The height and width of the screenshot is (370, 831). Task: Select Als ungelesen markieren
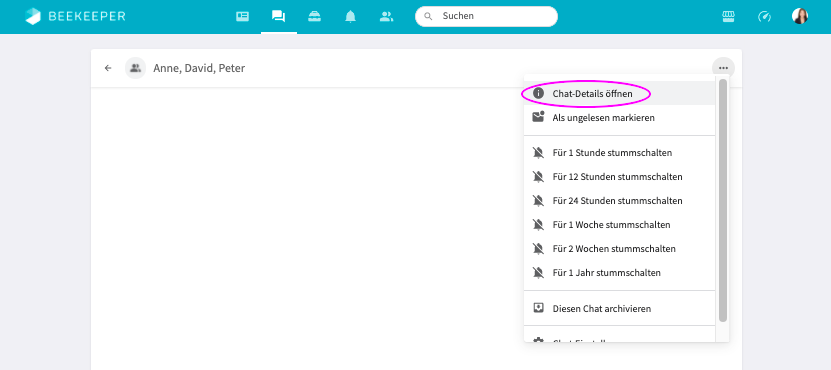[x=620, y=118]
